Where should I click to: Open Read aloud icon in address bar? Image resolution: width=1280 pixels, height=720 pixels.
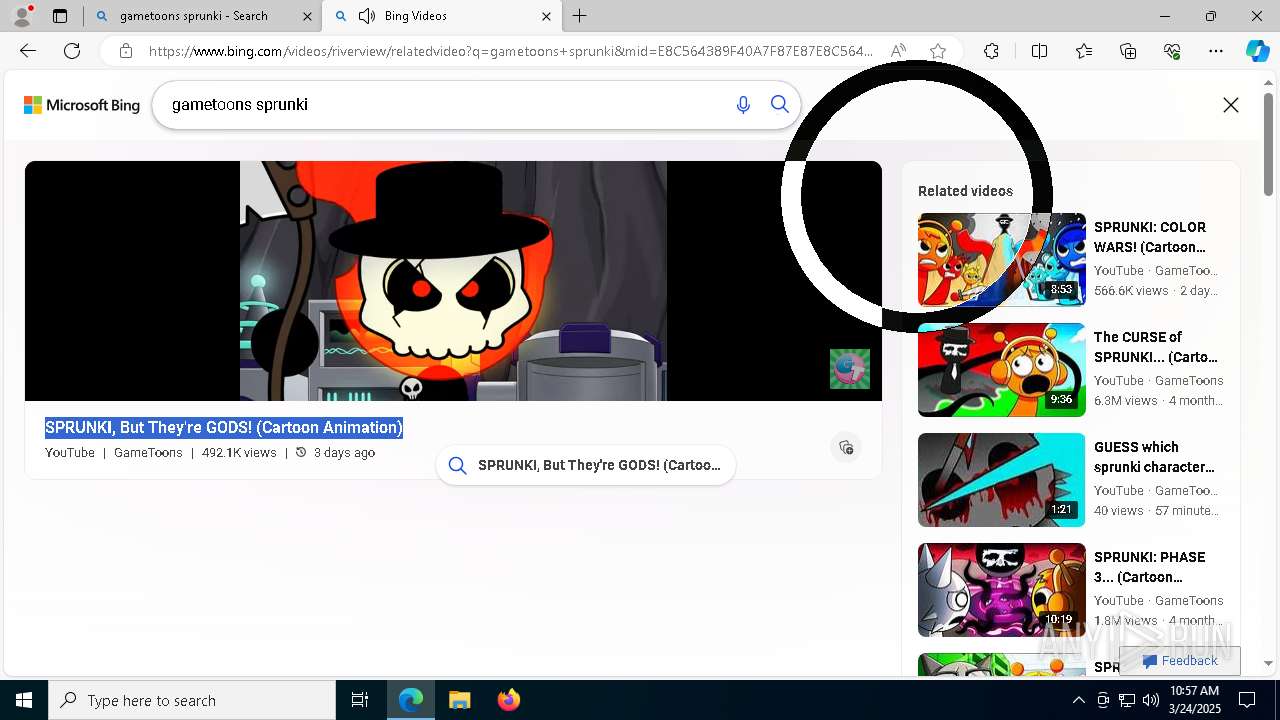[x=898, y=51]
